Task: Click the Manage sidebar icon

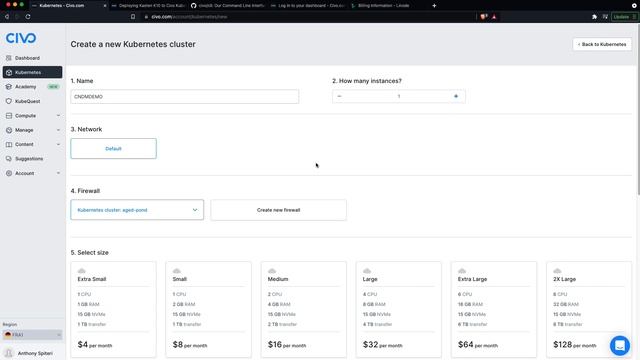Action: 9,130
